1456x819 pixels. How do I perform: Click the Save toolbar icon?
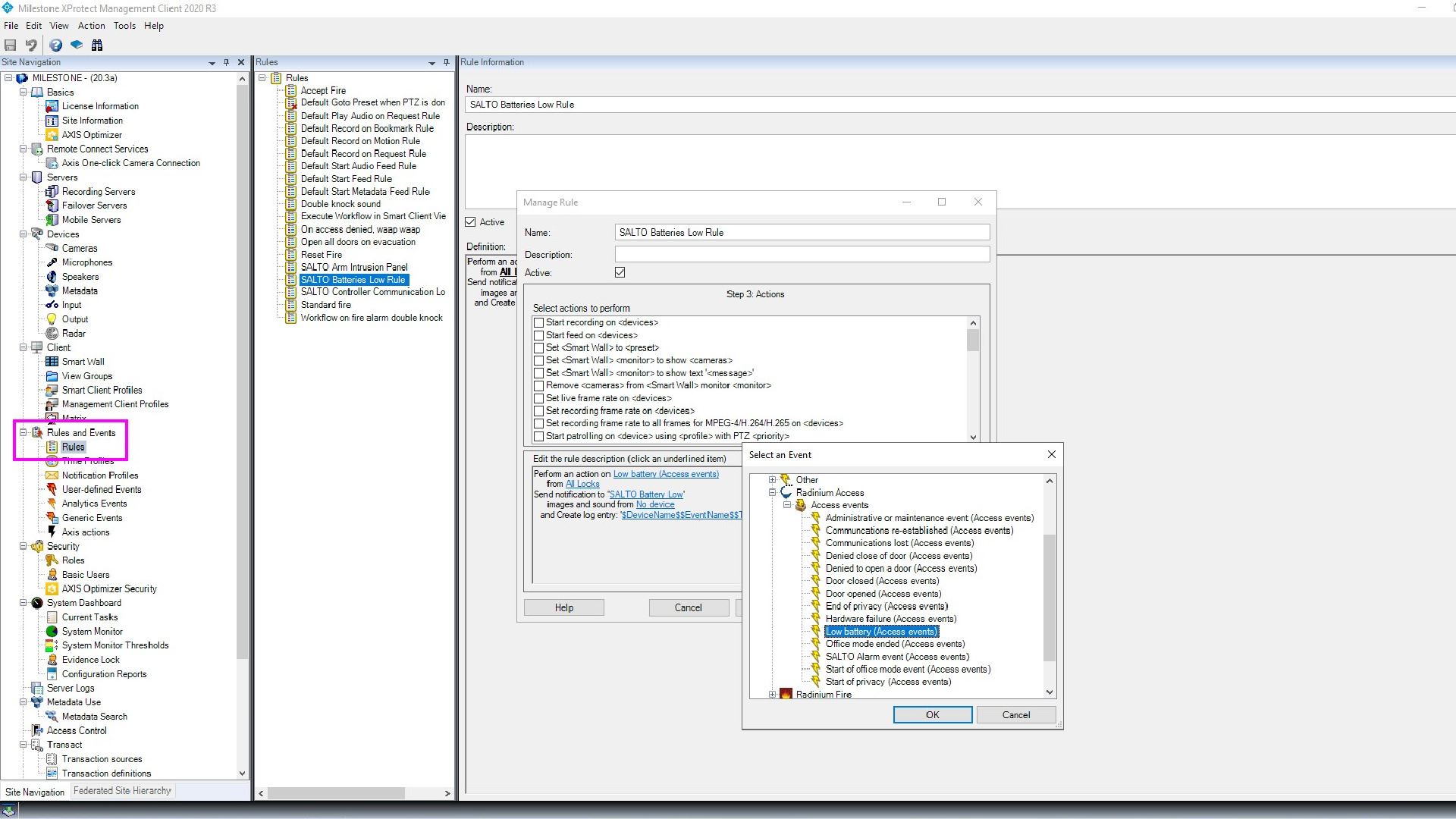(x=11, y=45)
